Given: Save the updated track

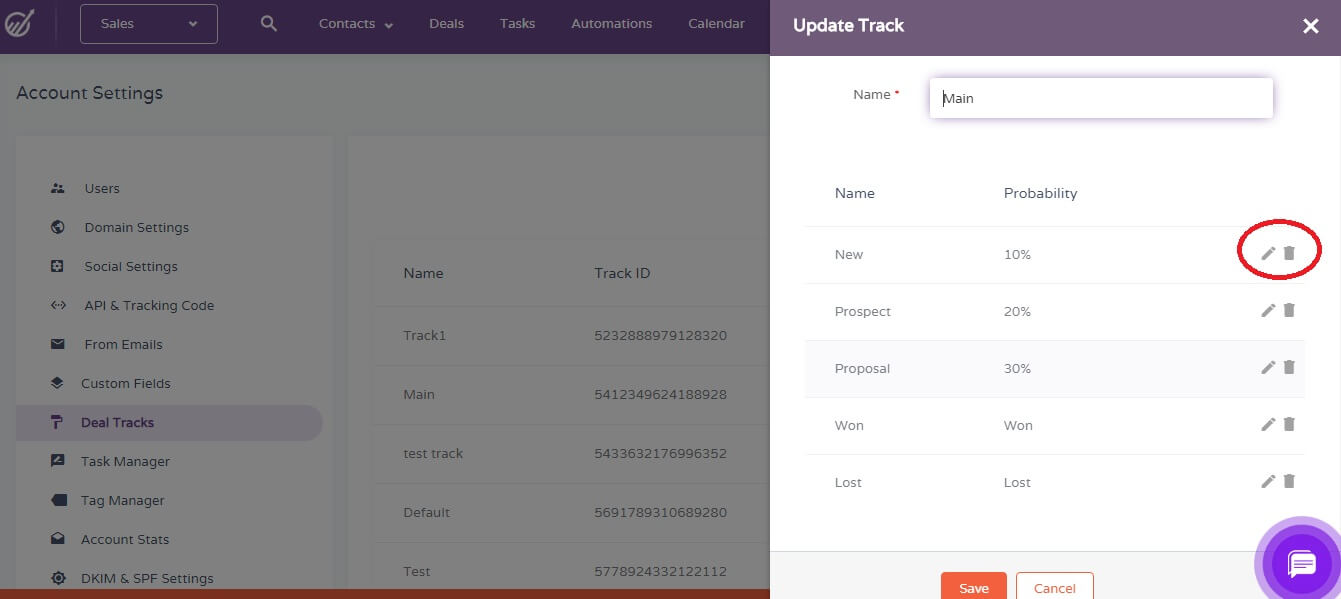Looking at the screenshot, I should (972, 588).
